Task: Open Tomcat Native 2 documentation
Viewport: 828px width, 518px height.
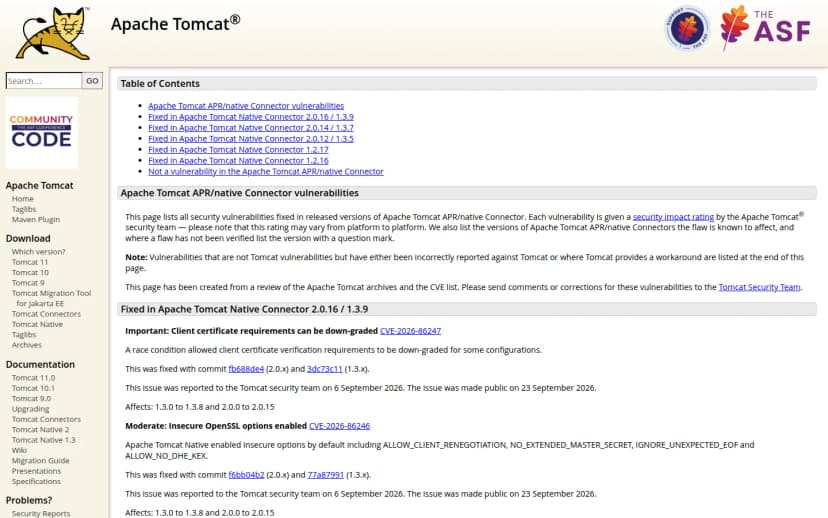Action: 40,429
